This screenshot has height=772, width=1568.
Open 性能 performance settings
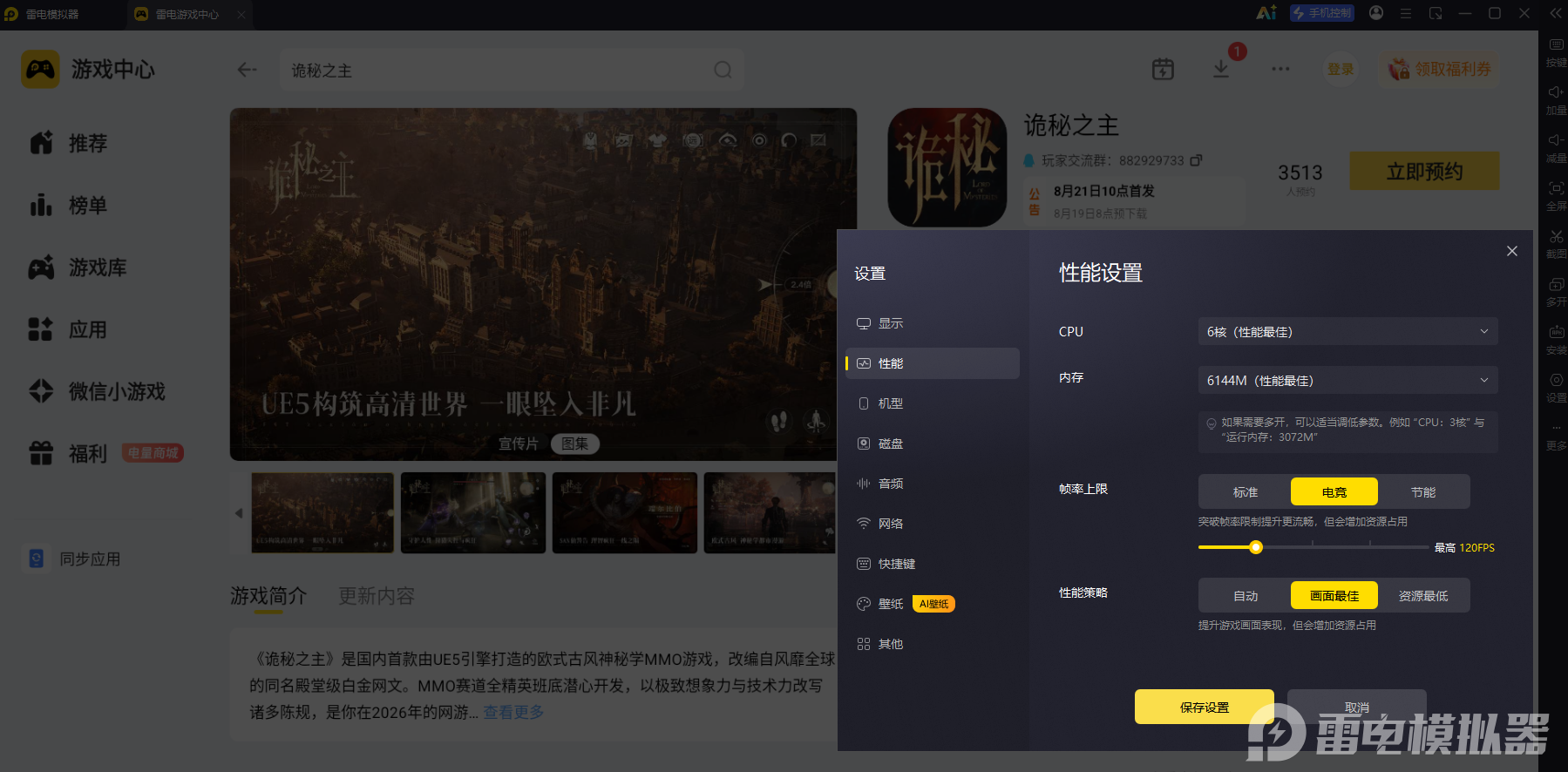click(x=933, y=363)
